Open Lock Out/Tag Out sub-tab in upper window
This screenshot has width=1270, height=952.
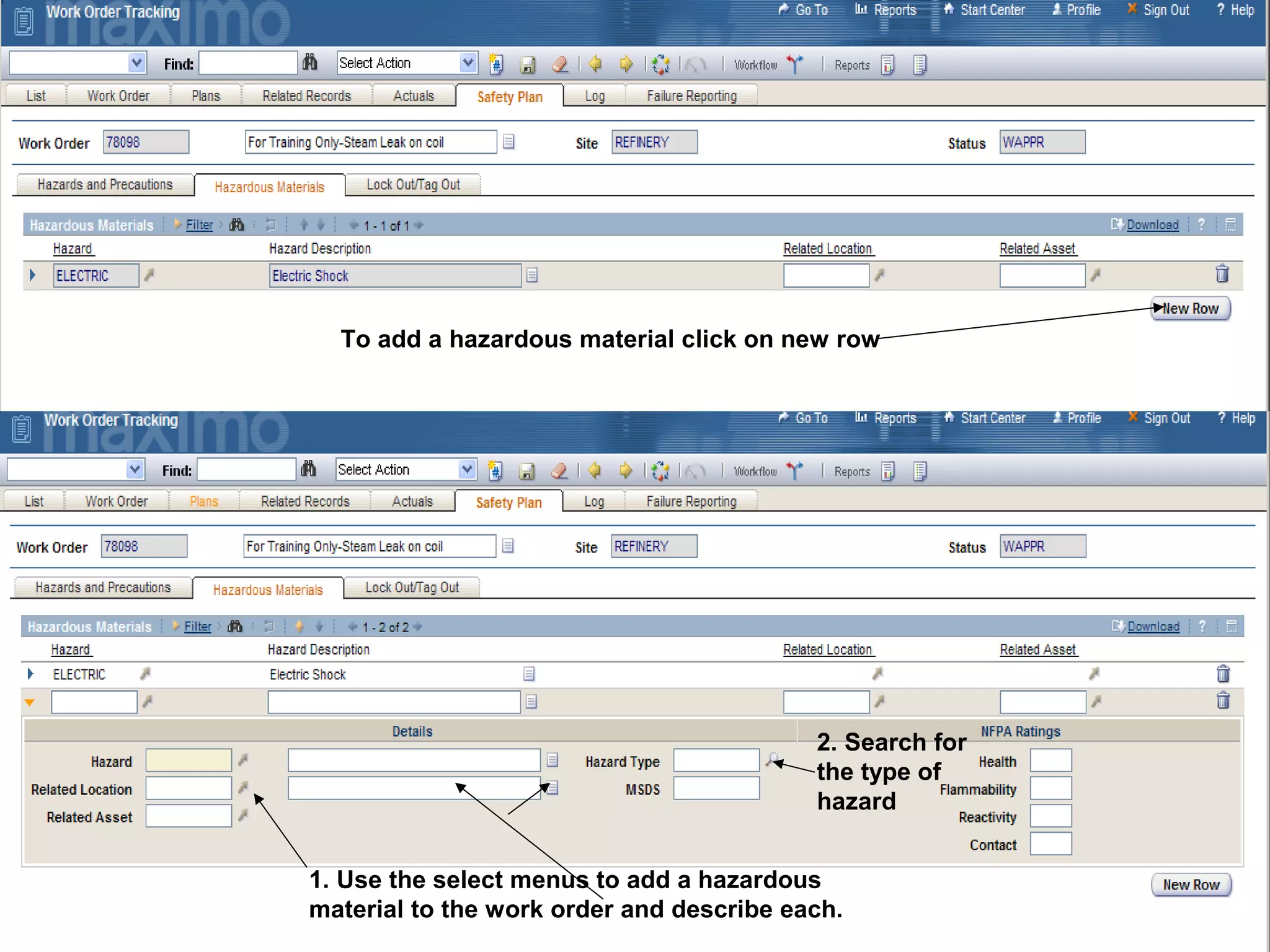[x=413, y=185]
